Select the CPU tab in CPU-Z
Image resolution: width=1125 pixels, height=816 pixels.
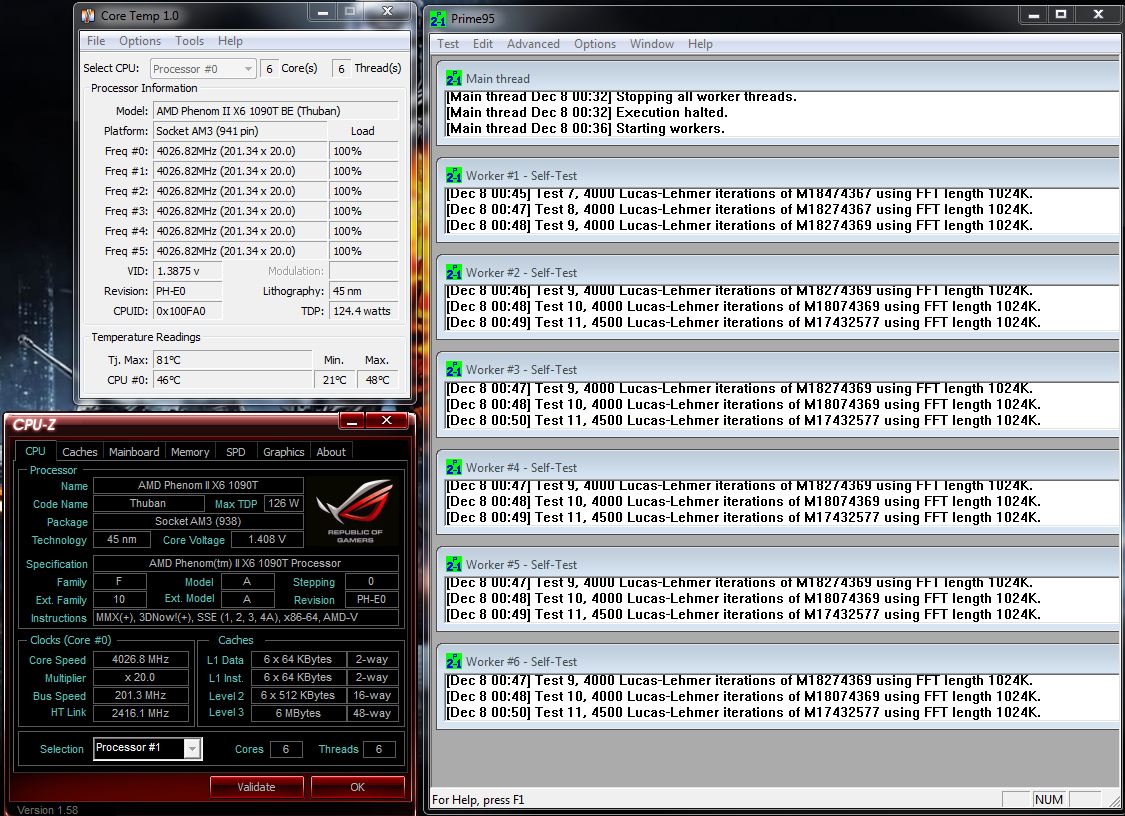coord(35,451)
